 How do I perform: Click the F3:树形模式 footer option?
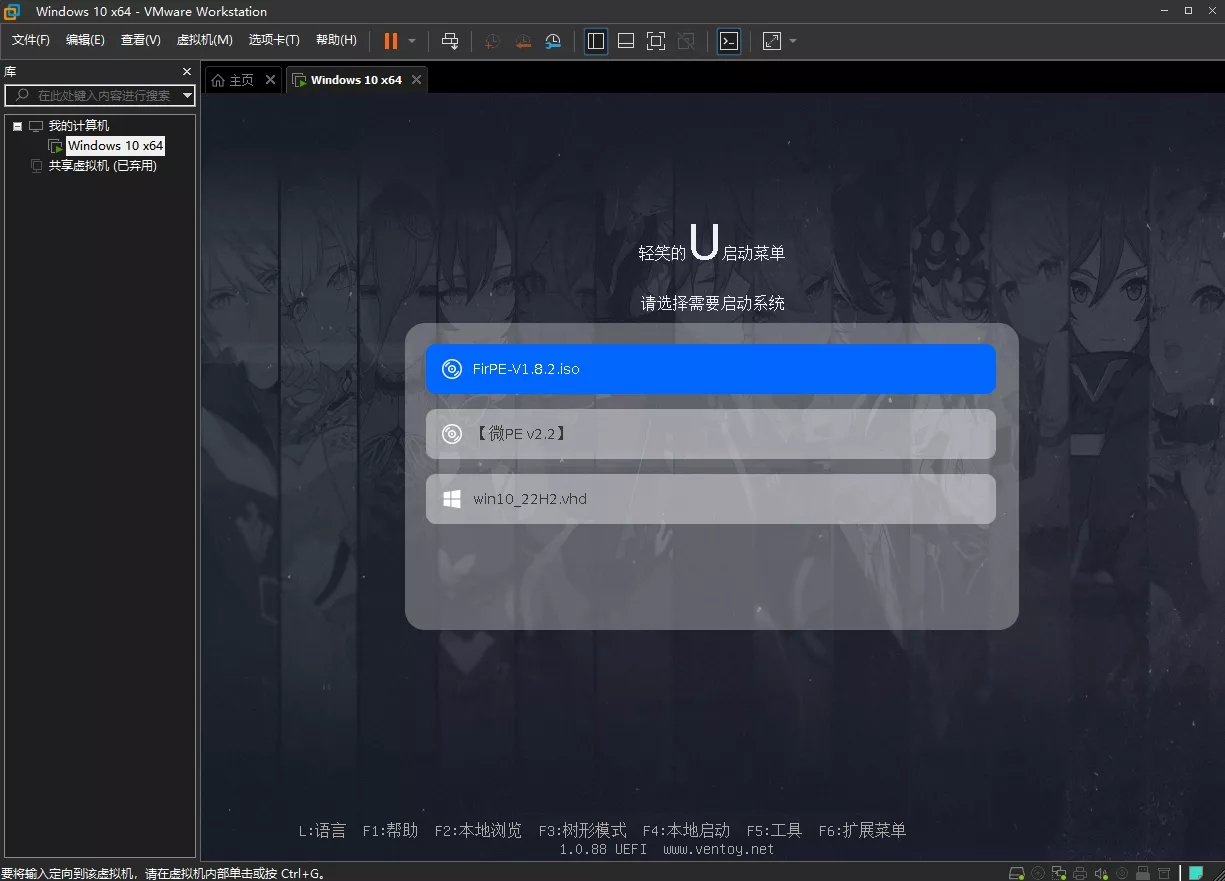click(x=582, y=830)
